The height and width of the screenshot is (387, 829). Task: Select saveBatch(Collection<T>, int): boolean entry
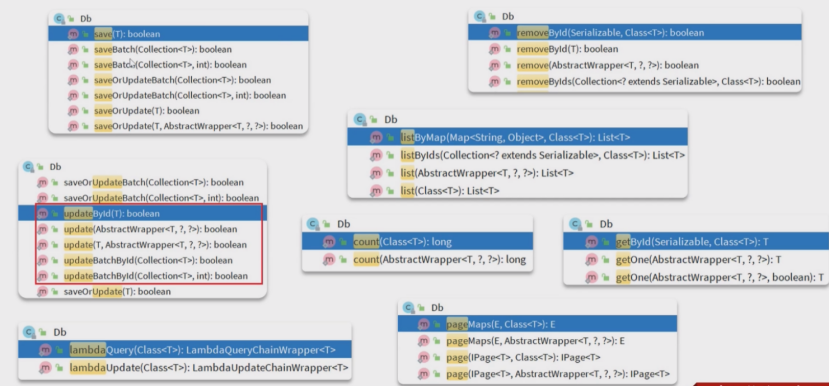click(178, 64)
